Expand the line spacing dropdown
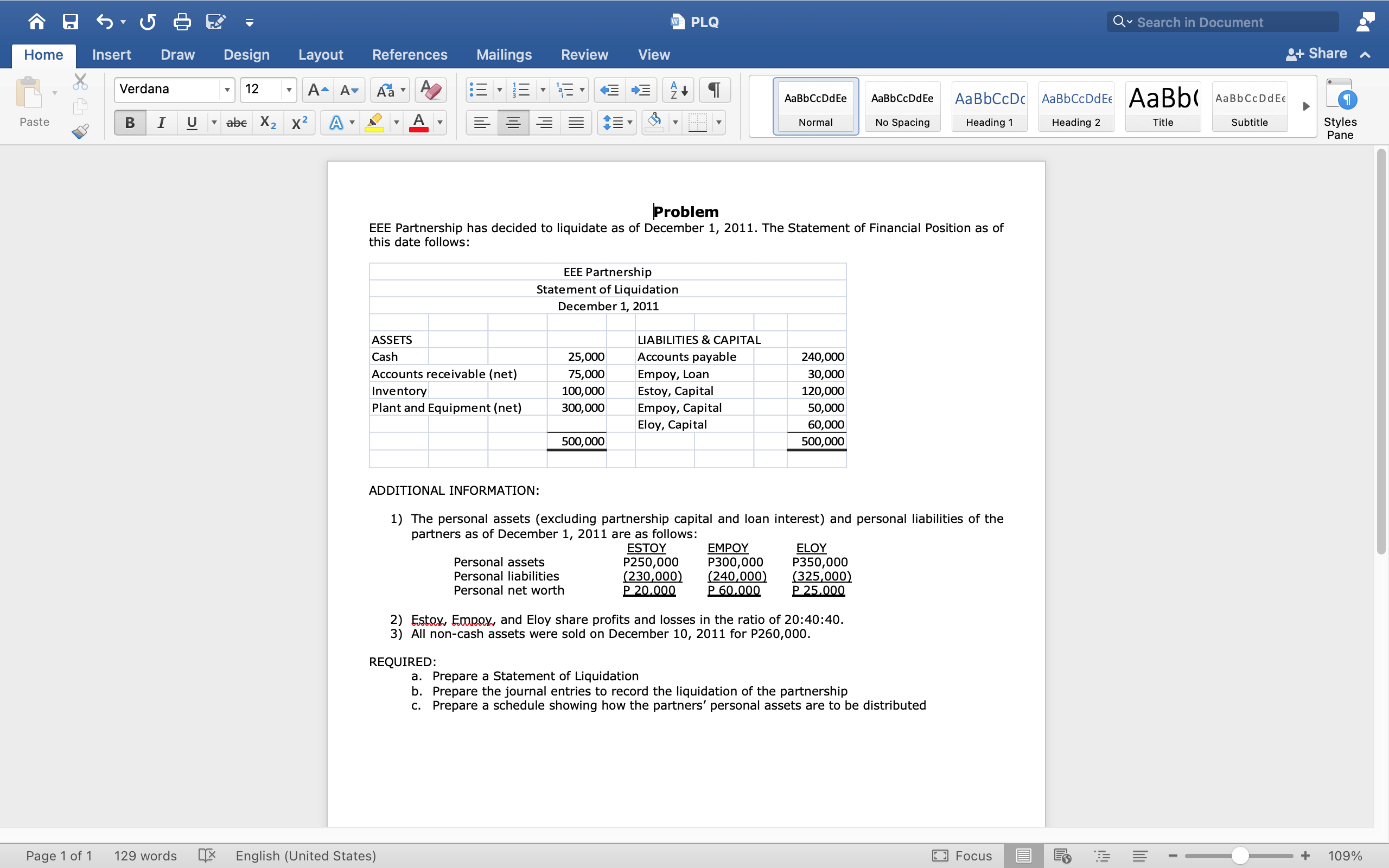Screen dimensions: 1389x868 coord(629,122)
